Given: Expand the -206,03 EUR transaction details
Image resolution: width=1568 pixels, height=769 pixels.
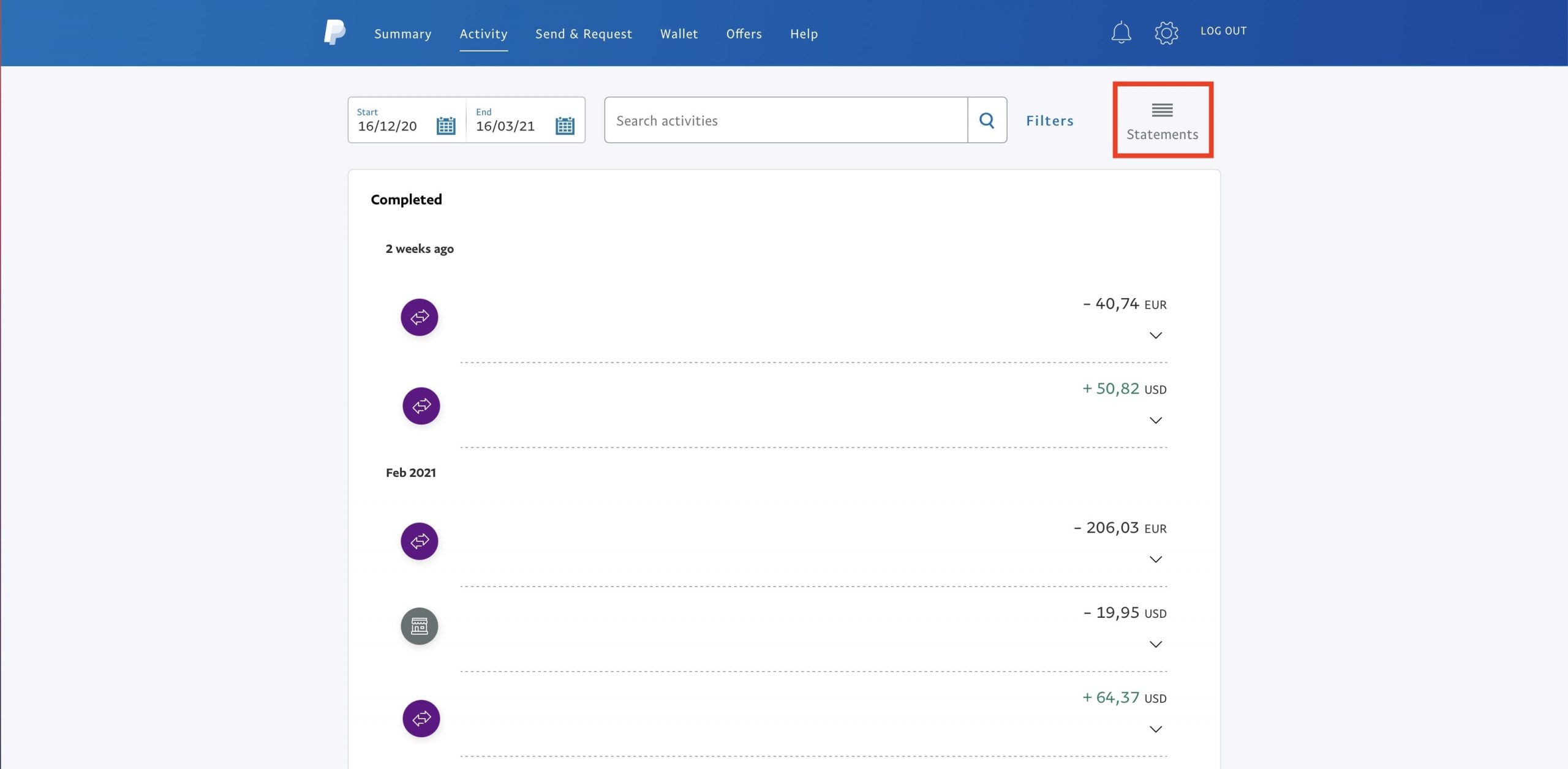Looking at the screenshot, I should click(x=1155, y=560).
